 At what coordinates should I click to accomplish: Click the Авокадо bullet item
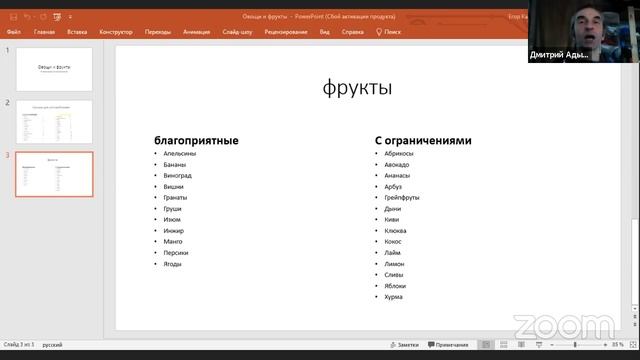click(396, 164)
